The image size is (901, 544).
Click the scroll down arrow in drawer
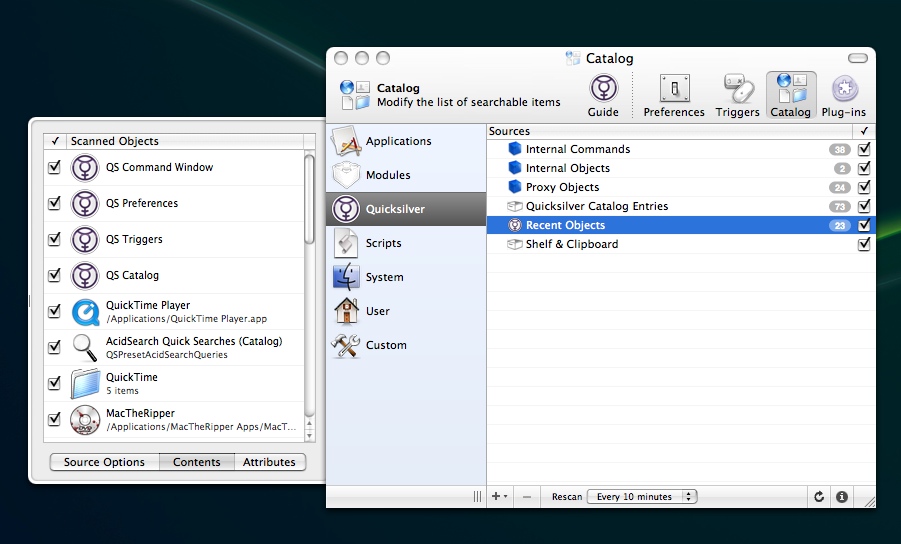click(x=310, y=437)
